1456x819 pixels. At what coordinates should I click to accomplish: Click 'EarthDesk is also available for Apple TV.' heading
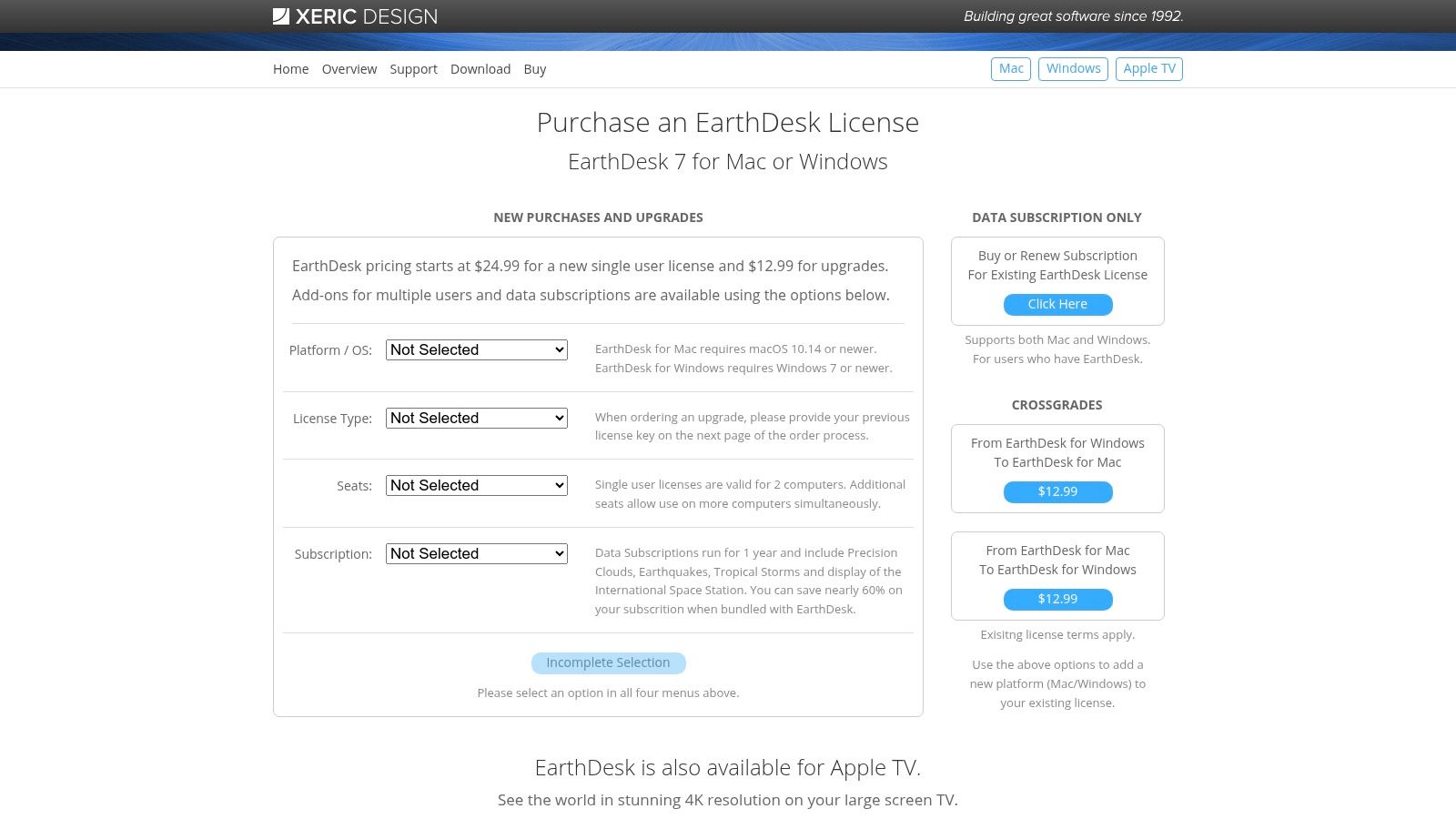tap(728, 768)
